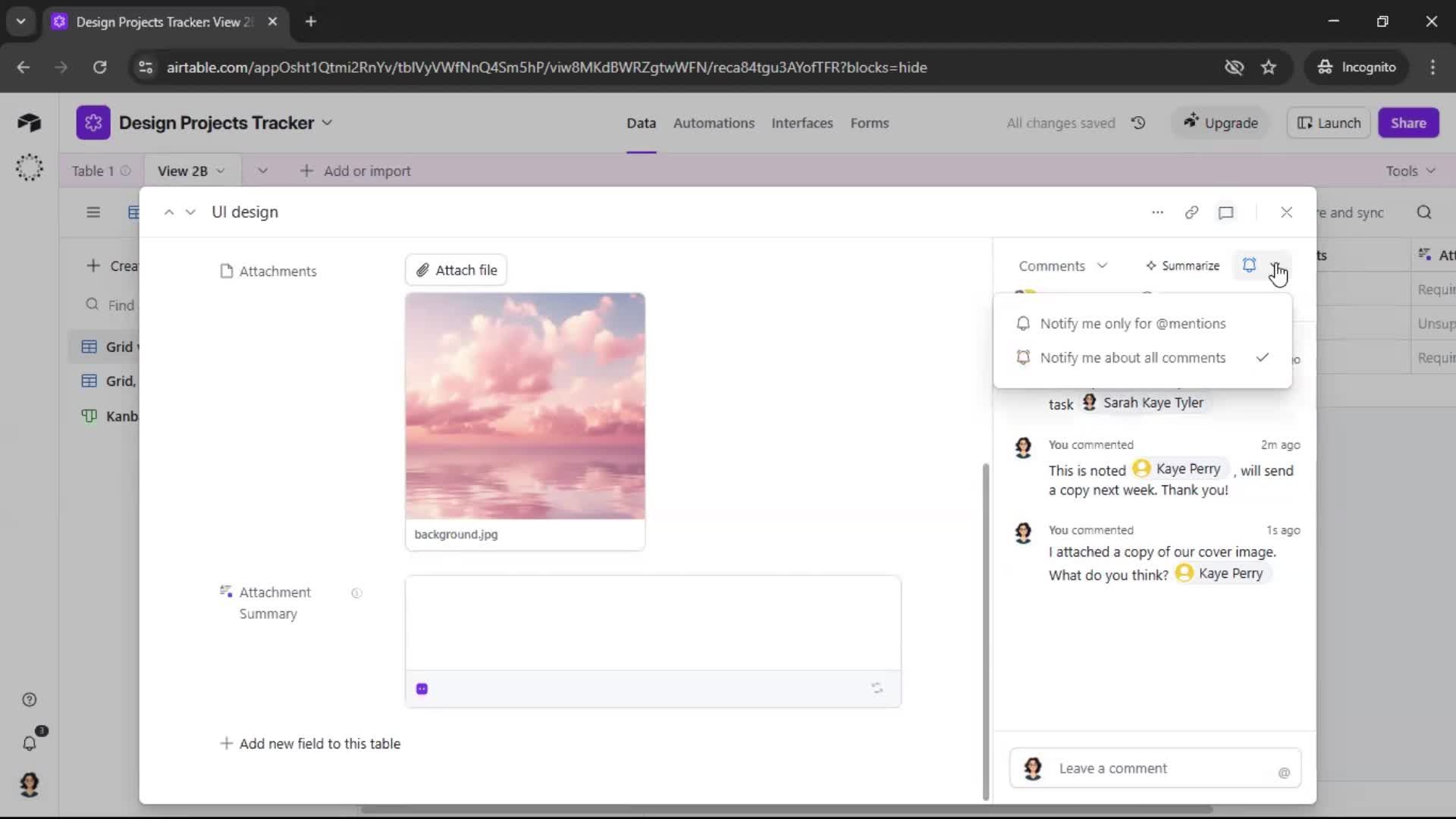This screenshot has width=1456, height=819.
Task: Click the comment notification bell icon
Action: click(1249, 265)
